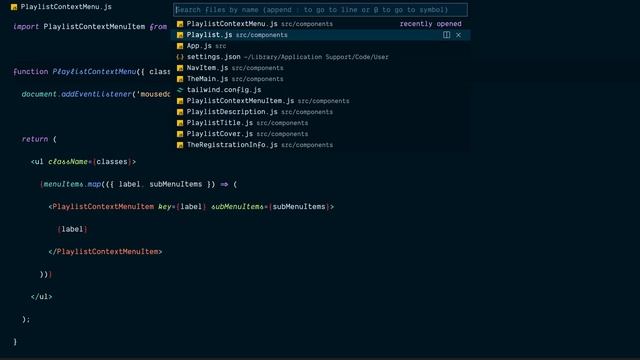Open TheRegistrationInfo.js from the list

pos(320,145)
